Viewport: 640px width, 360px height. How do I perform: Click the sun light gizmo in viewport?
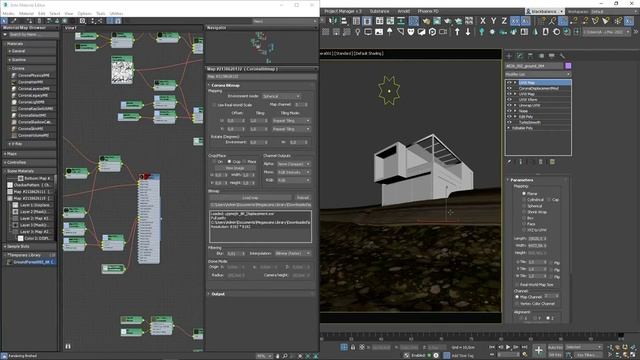point(389,90)
